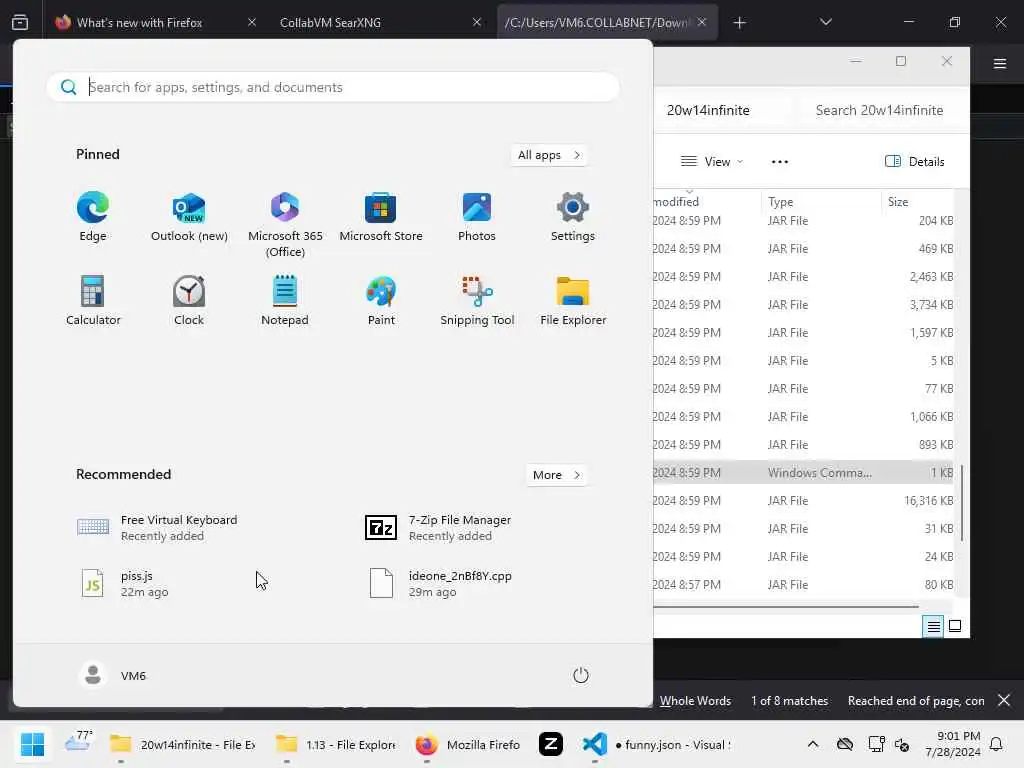Open the weather widget on taskbar
Viewport: 1024px width, 768px height.
click(78, 743)
